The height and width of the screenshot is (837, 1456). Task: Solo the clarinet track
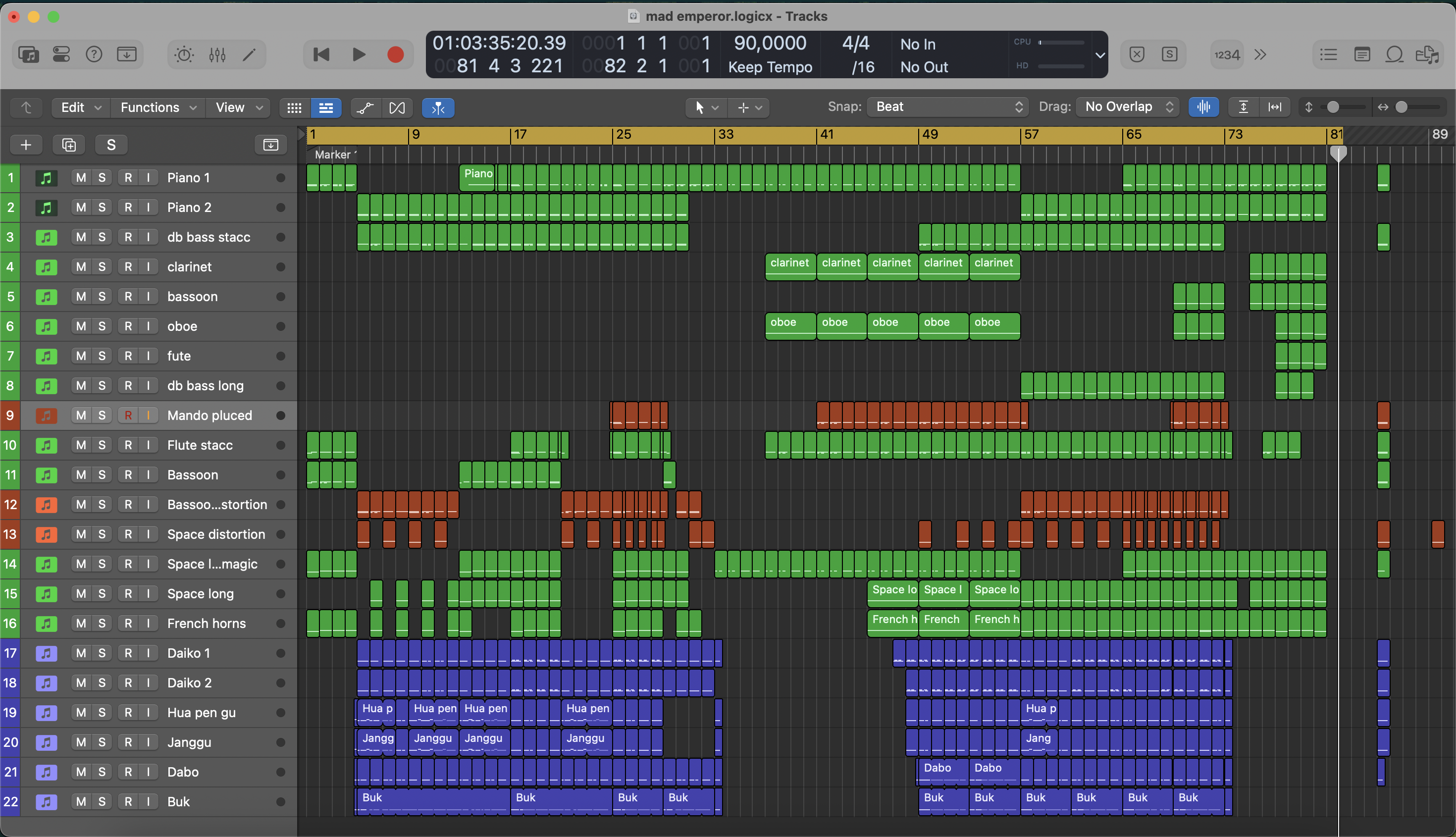coord(102,267)
